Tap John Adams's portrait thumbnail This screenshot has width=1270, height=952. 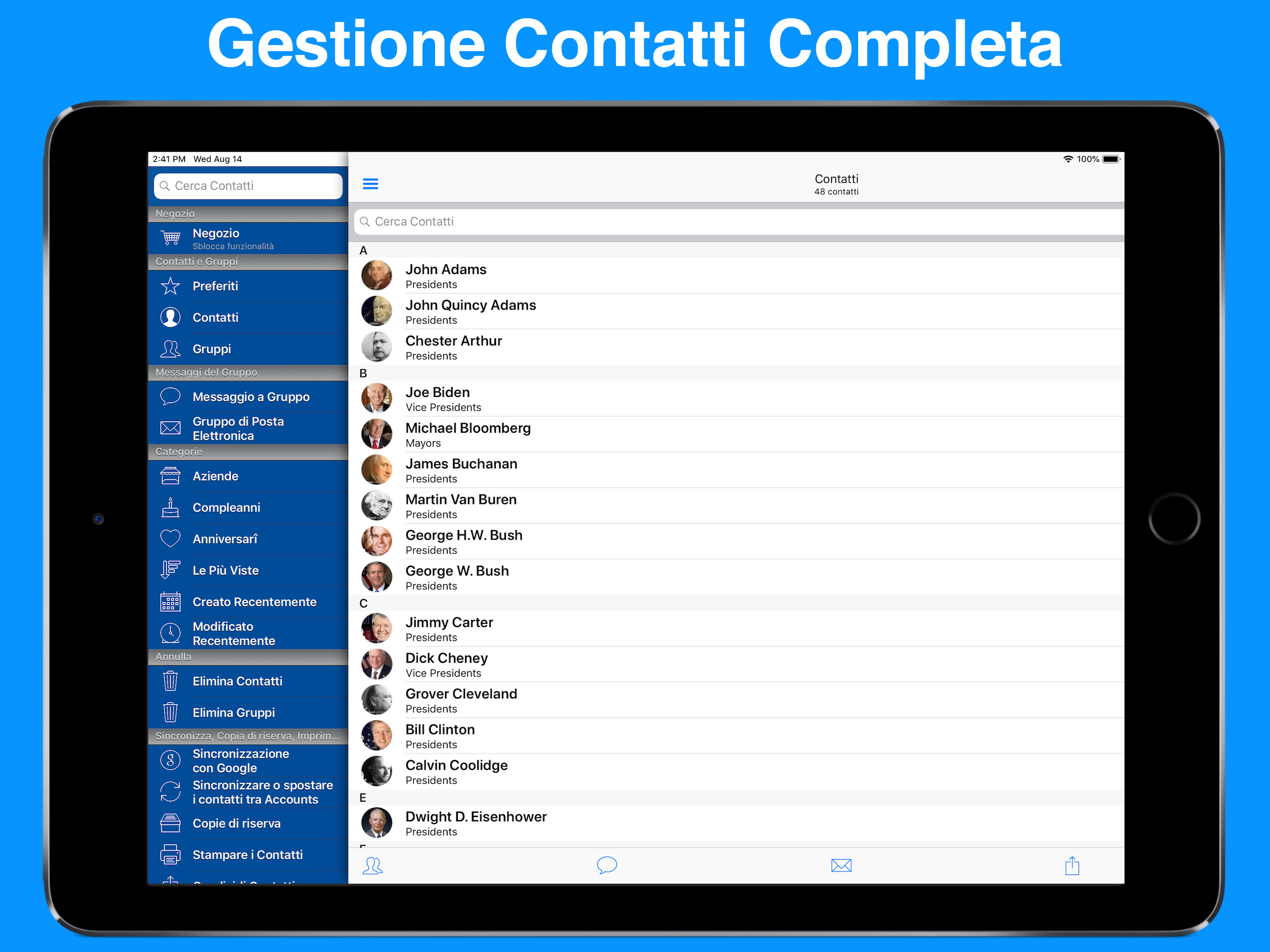coord(377,275)
